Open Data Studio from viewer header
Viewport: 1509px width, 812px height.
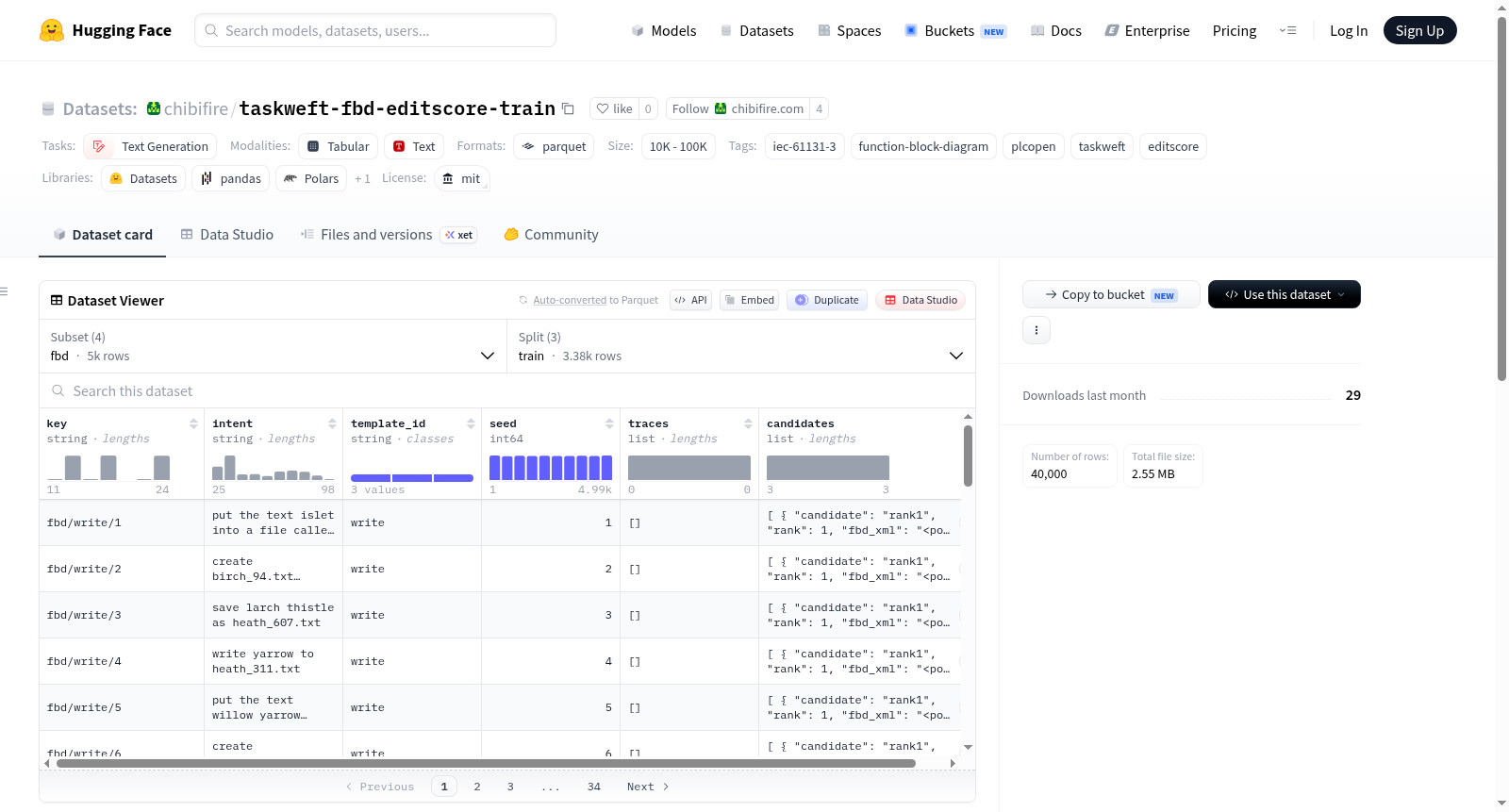pyautogui.click(x=920, y=300)
